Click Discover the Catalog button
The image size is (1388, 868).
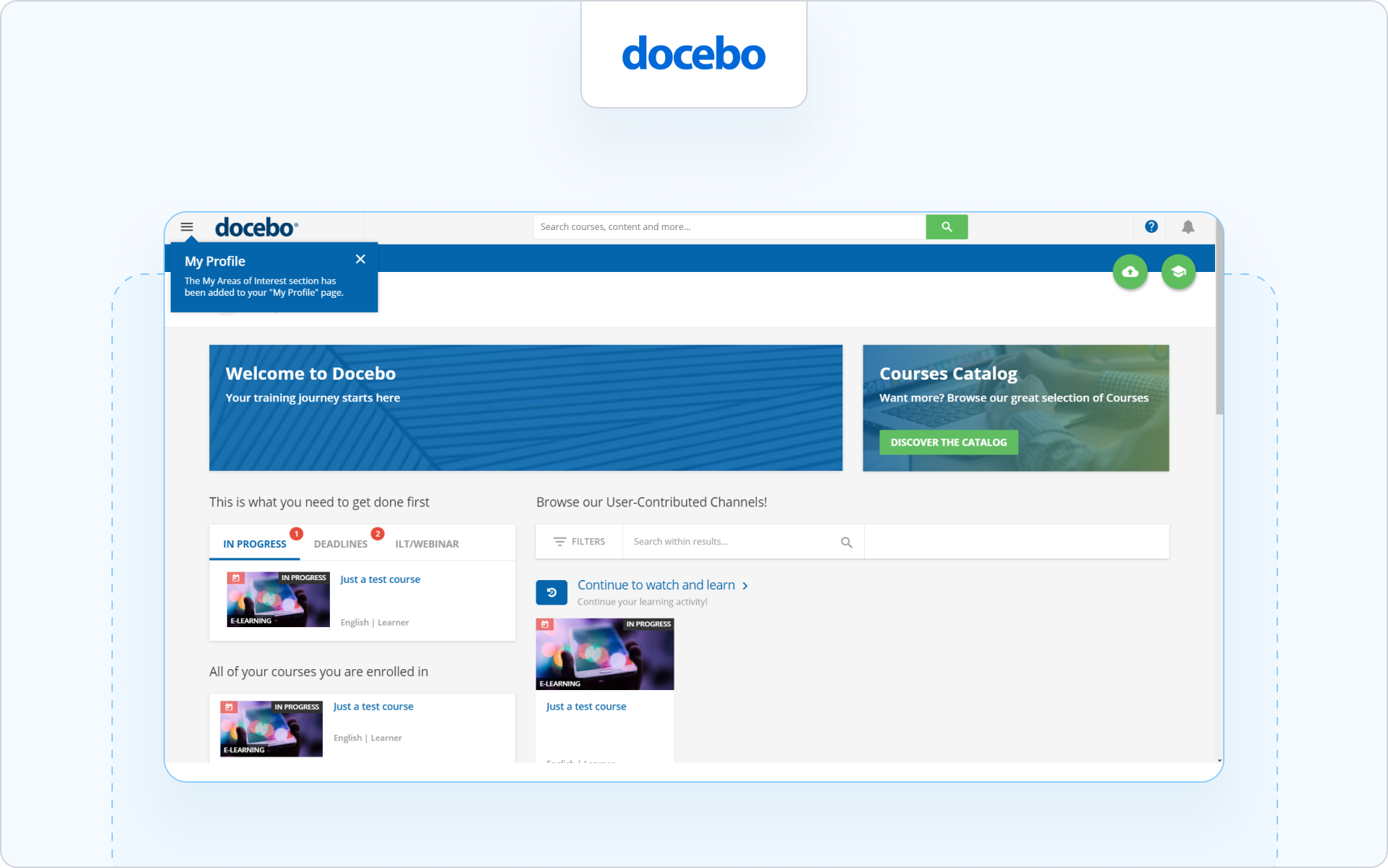click(948, 442)
